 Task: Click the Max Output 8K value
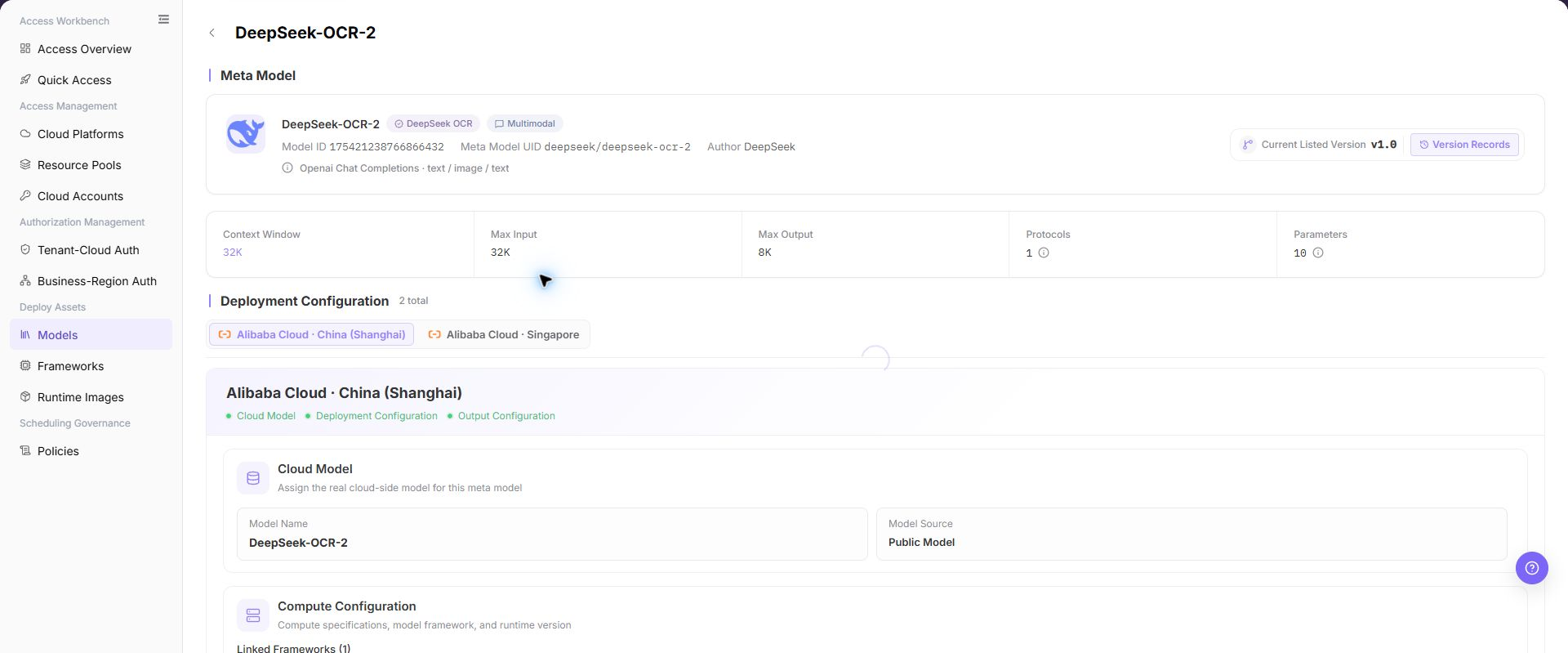pos(764,253)
